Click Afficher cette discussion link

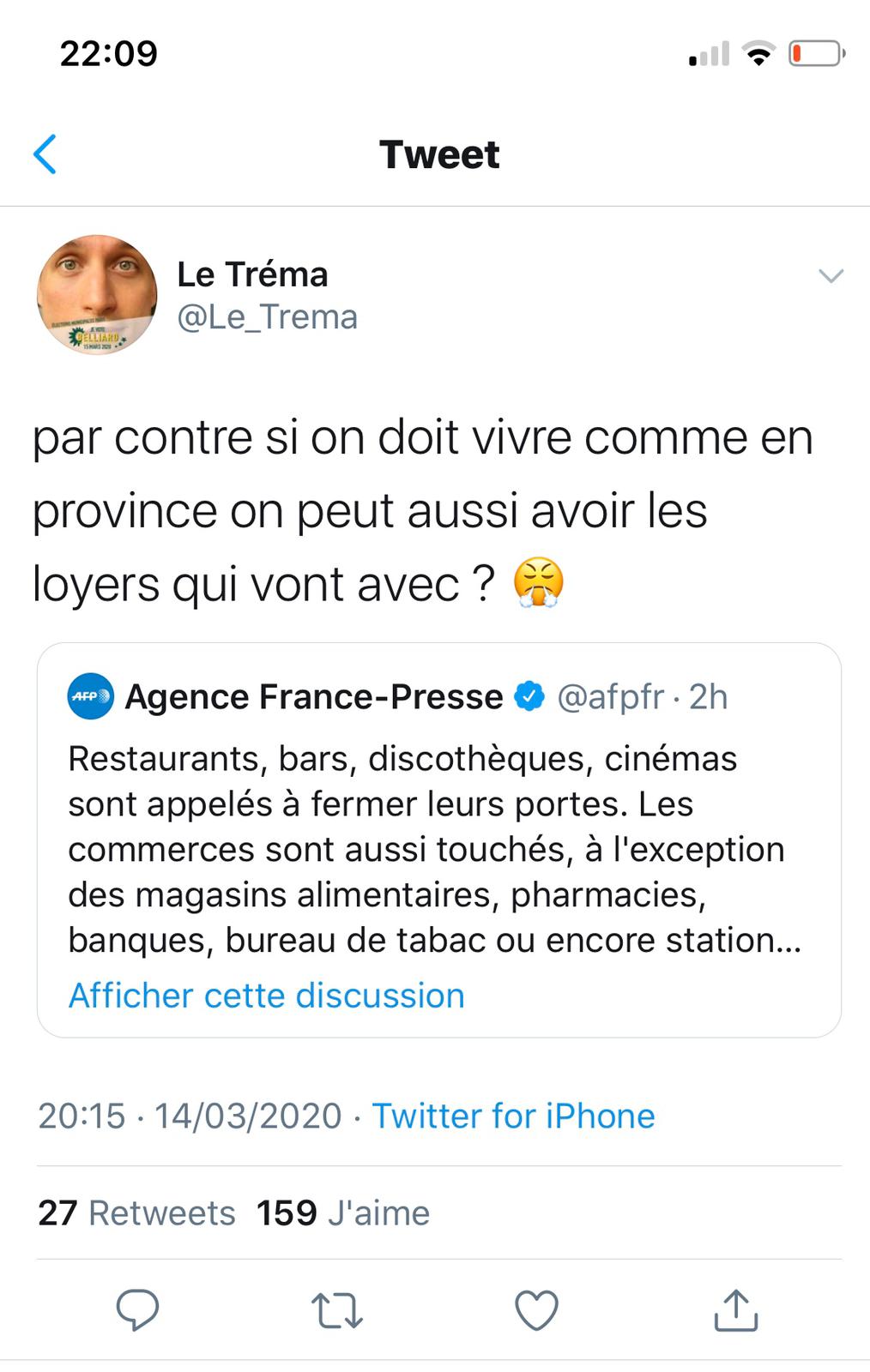tap(266, 996)
